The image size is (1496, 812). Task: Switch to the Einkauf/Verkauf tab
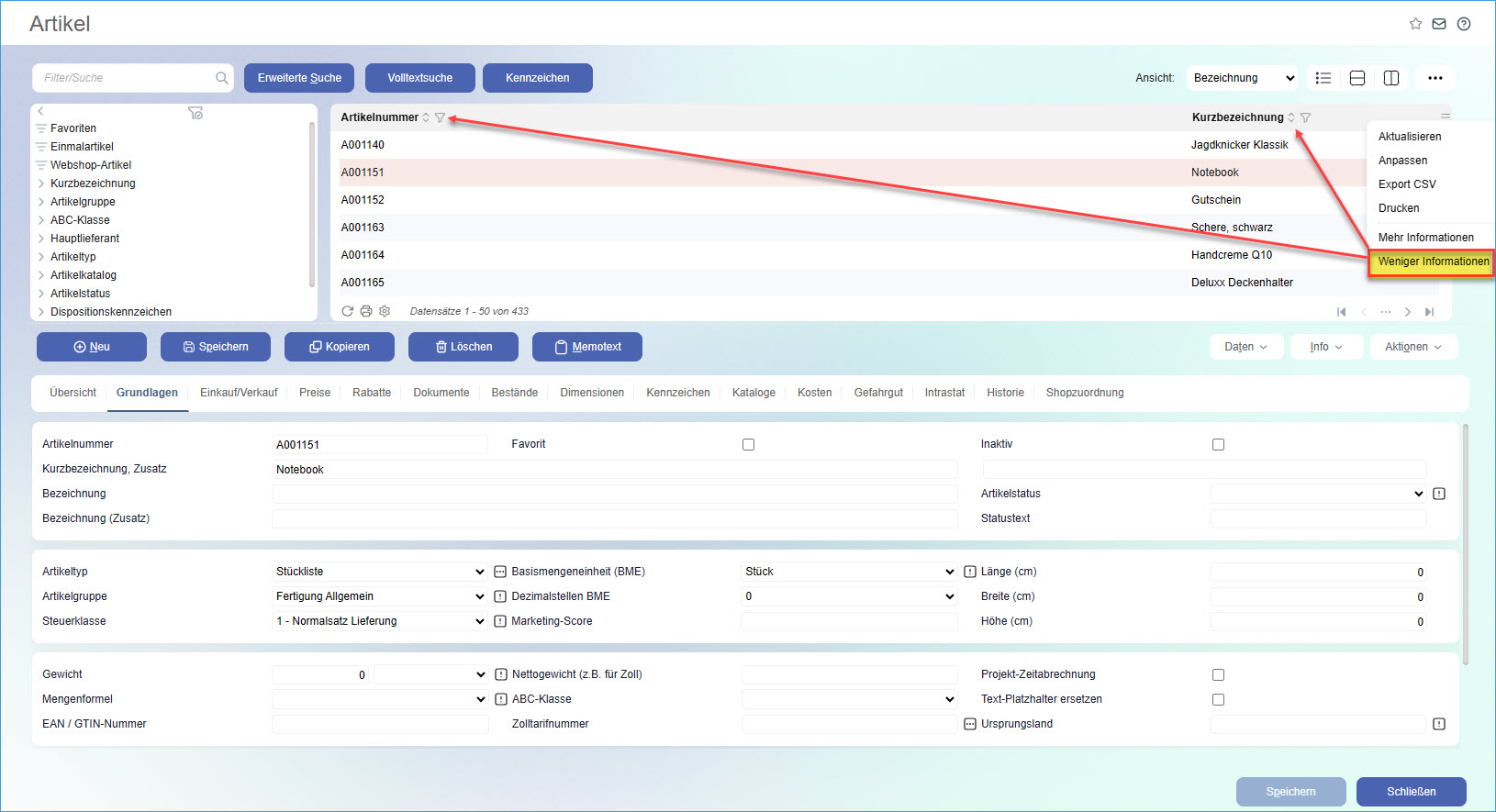click(x=239, y=393)
